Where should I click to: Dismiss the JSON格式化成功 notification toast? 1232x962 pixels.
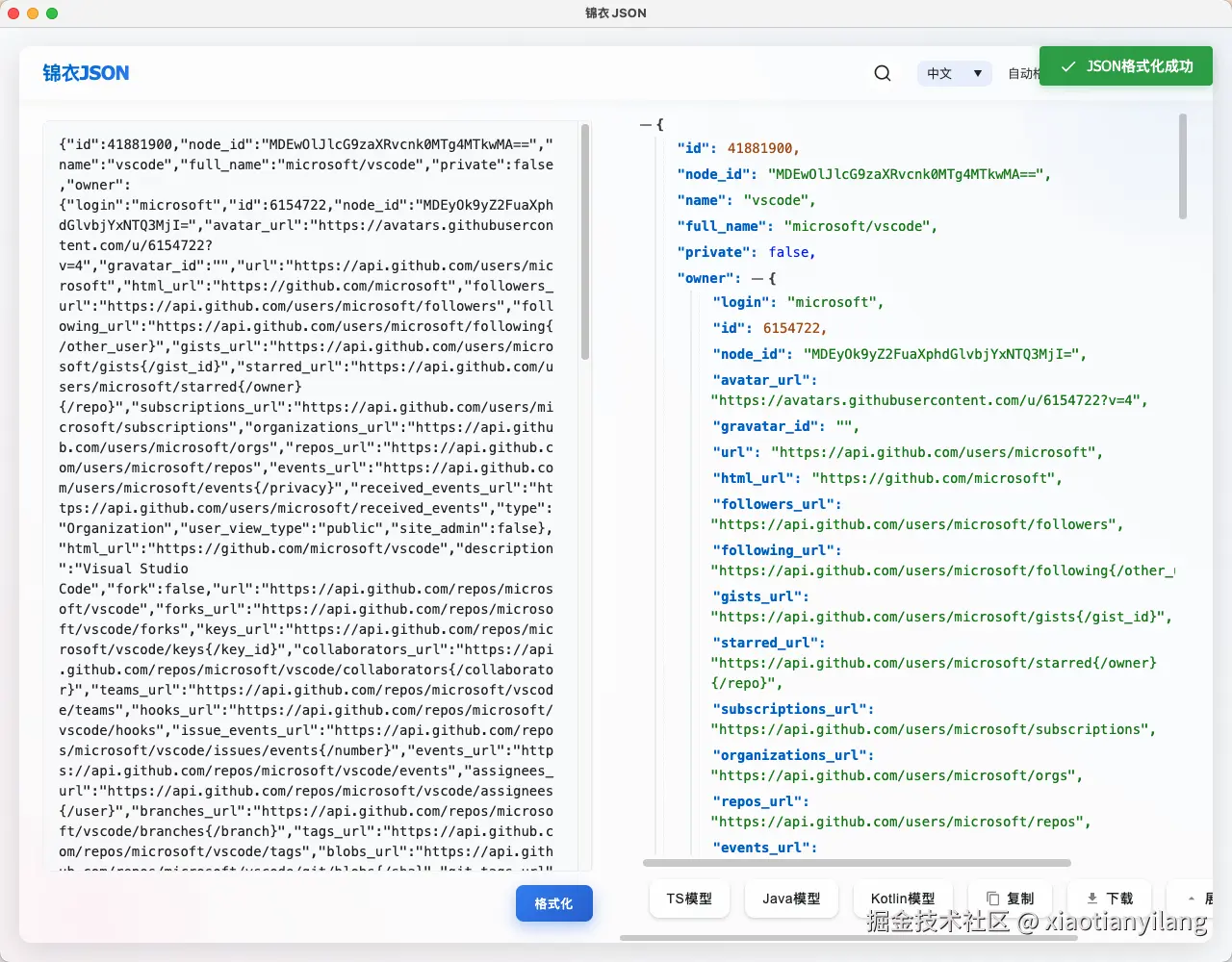point(1125,66)
